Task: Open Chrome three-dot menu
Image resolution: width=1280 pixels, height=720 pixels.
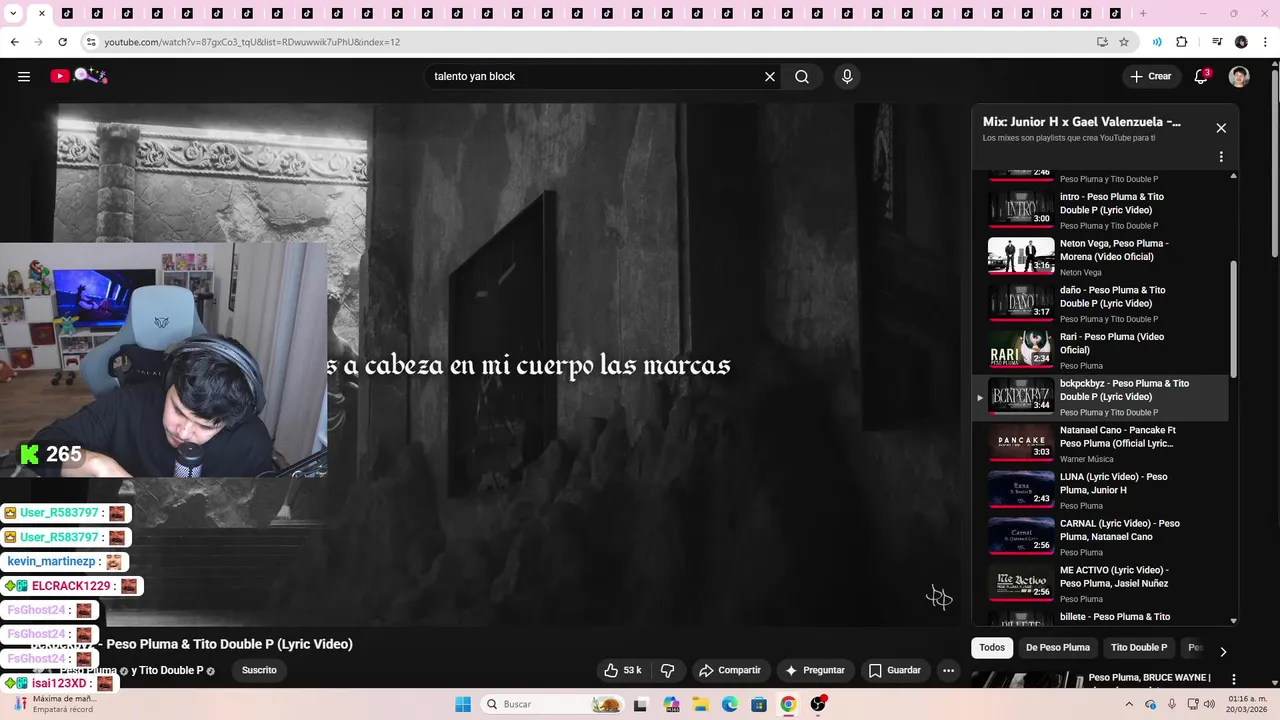Action: 1264,42
